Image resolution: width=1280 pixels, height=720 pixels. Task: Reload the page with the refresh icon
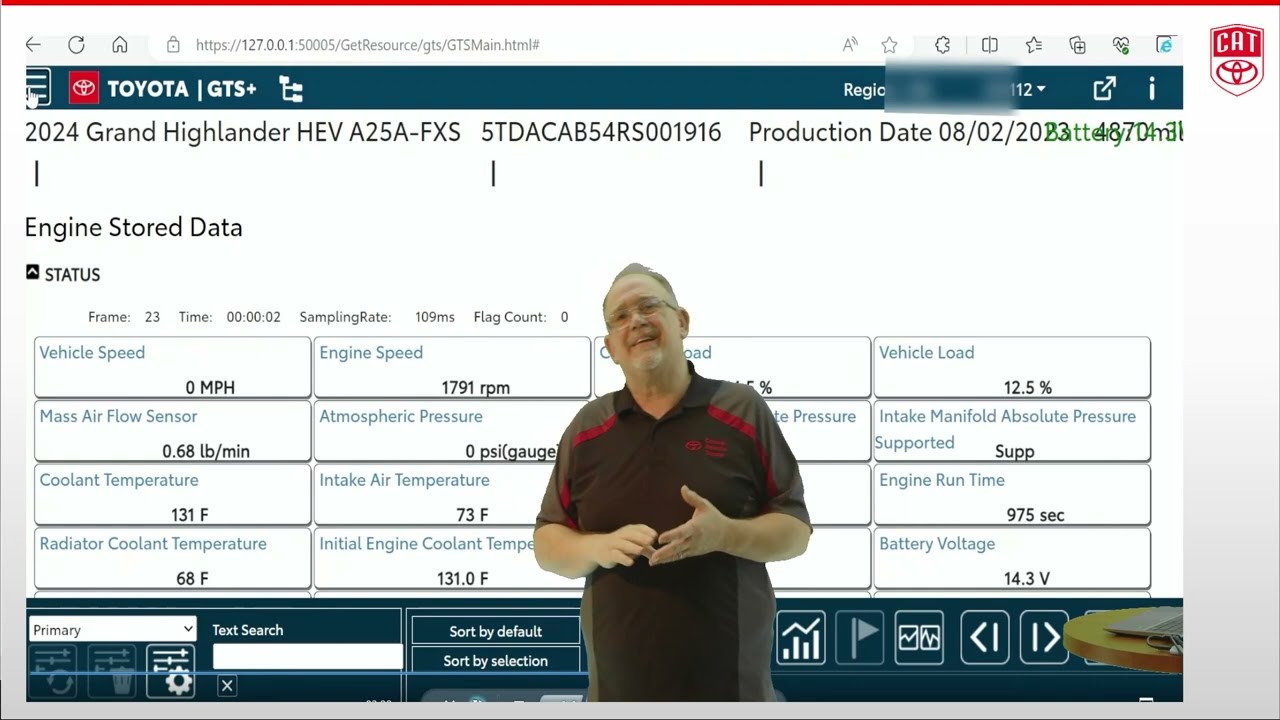pos(76,45)
